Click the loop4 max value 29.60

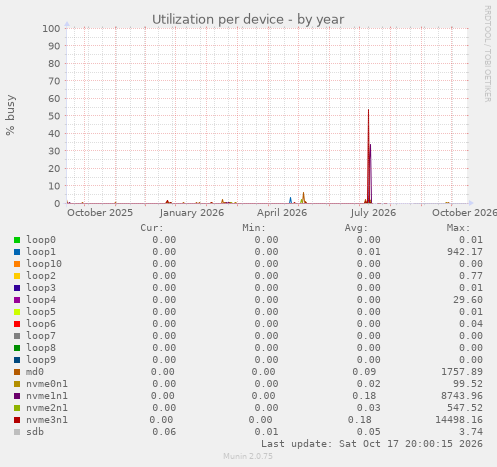(x=468, y=300)
